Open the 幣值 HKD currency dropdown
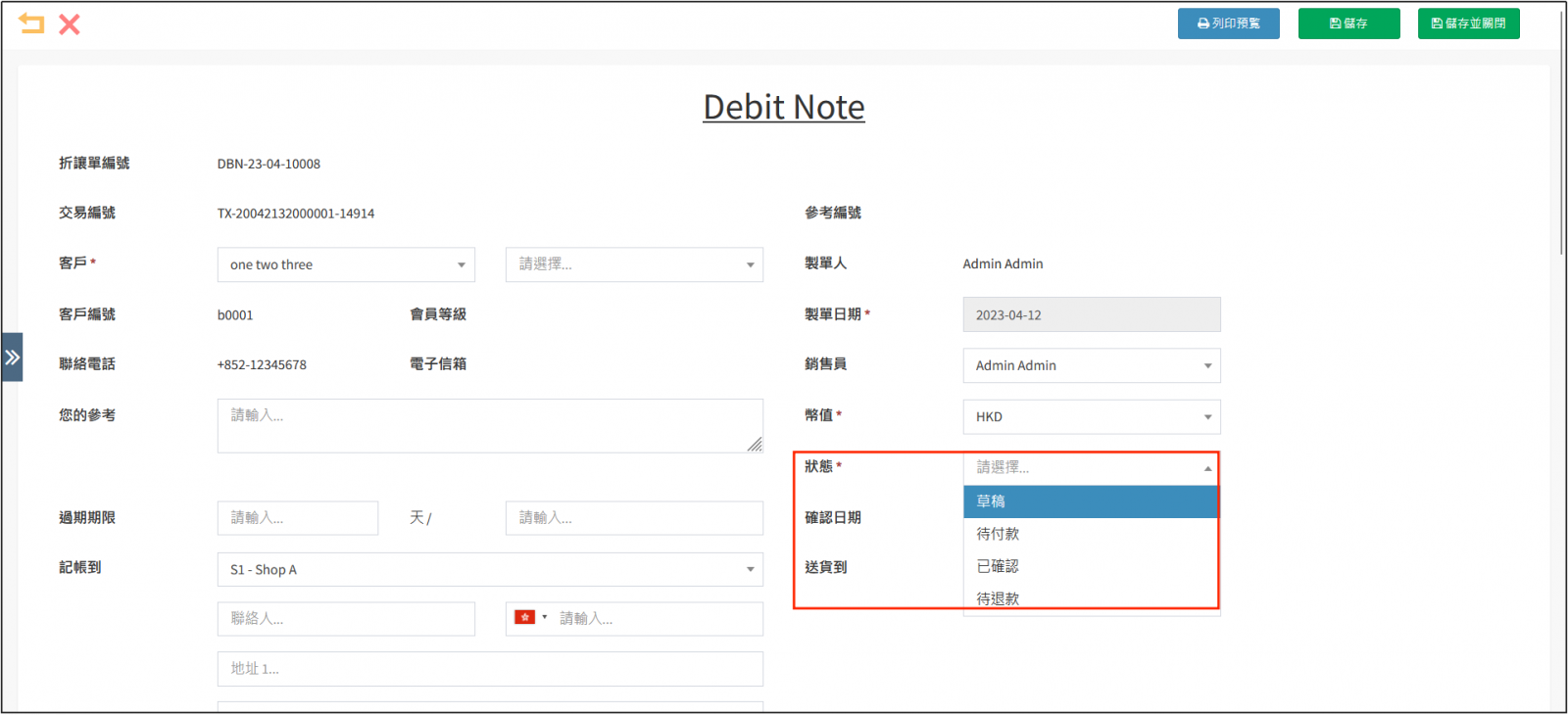This screenshot has width=1568, height=715. (1092, 416)
